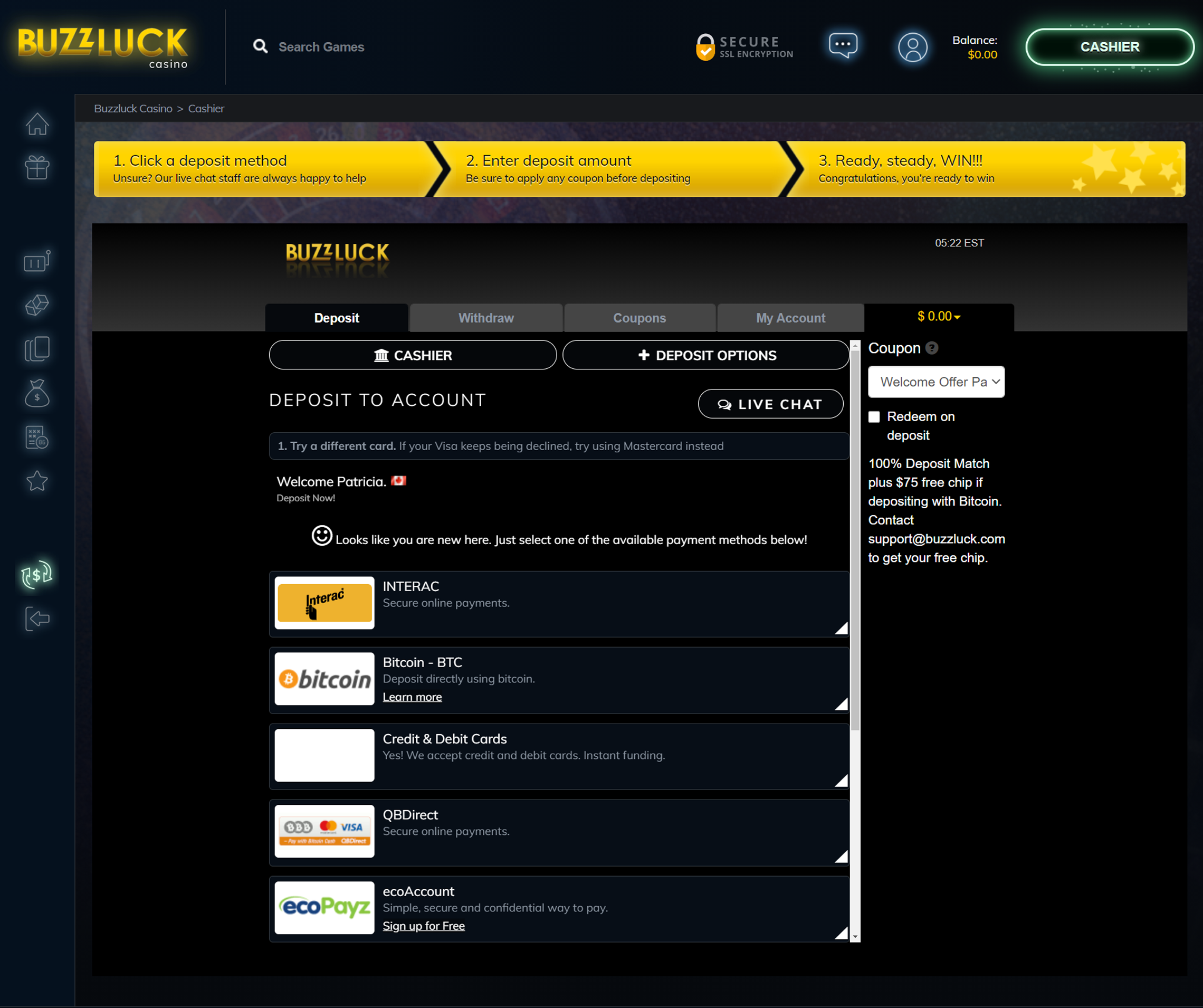The height and width of the screenshot is (1008, 1203).
Task: Click the DEPOSIT OPTIONS button
Action: (x=706, y=355)
